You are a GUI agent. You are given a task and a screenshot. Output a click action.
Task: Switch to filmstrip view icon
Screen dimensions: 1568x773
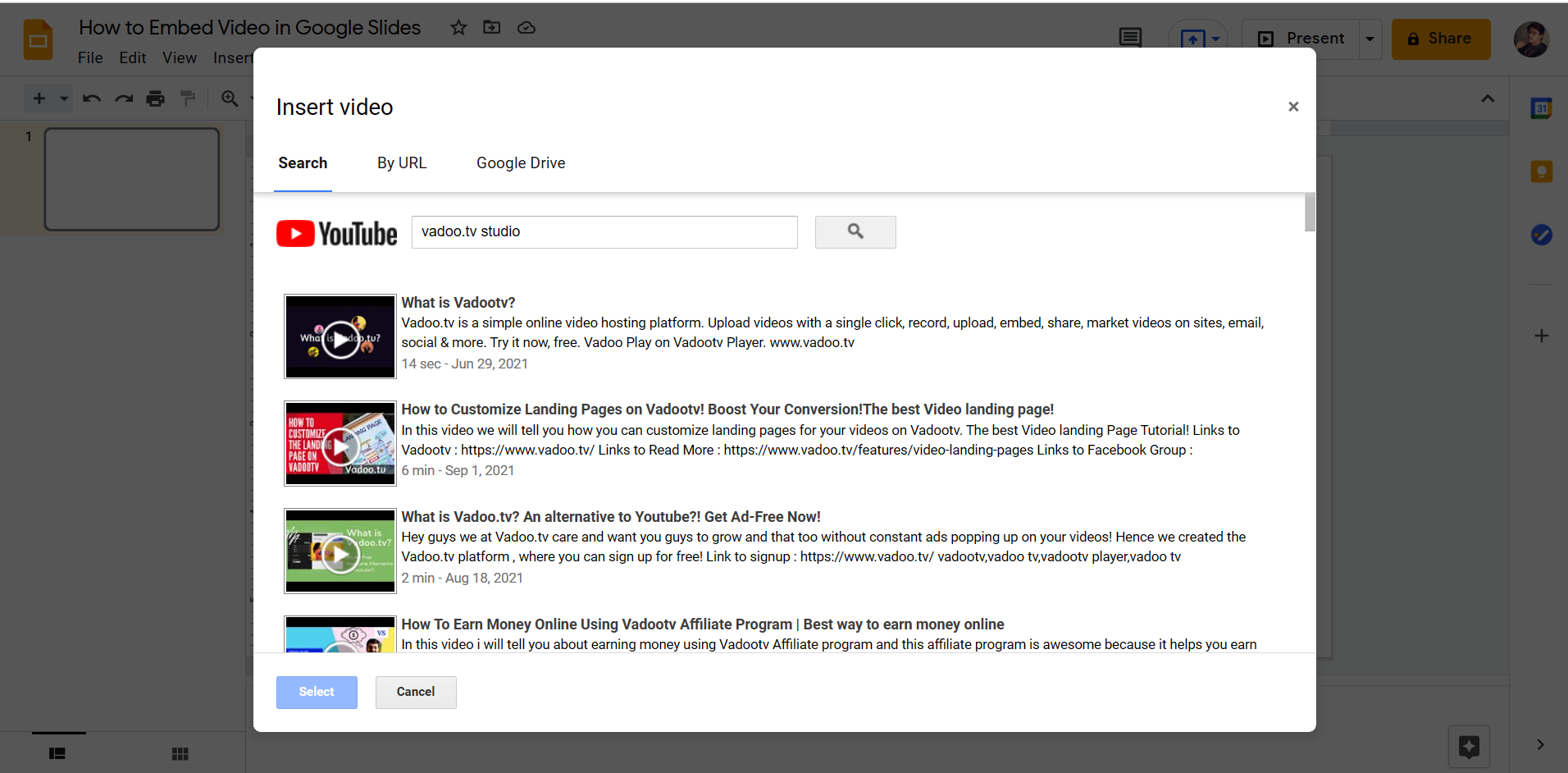pos(57,753)
